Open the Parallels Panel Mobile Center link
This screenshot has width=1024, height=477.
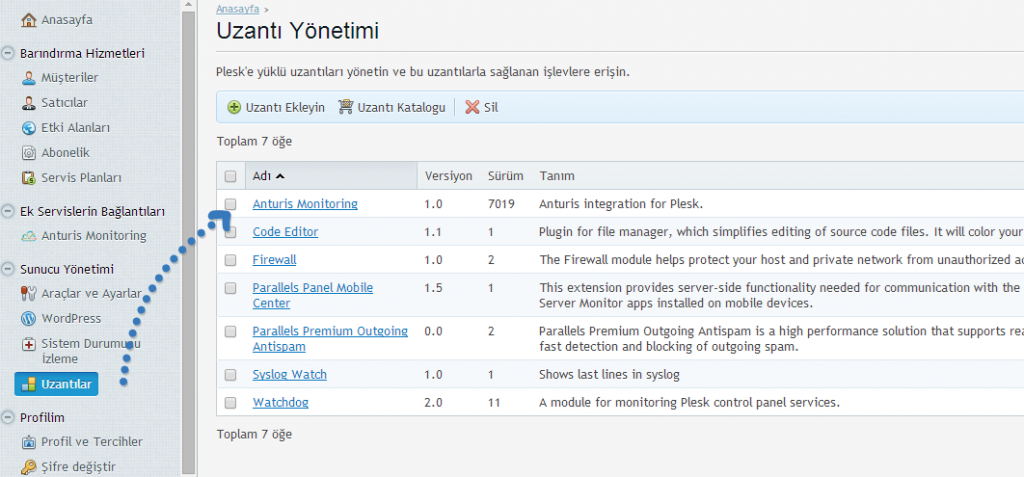pos(313,295)
